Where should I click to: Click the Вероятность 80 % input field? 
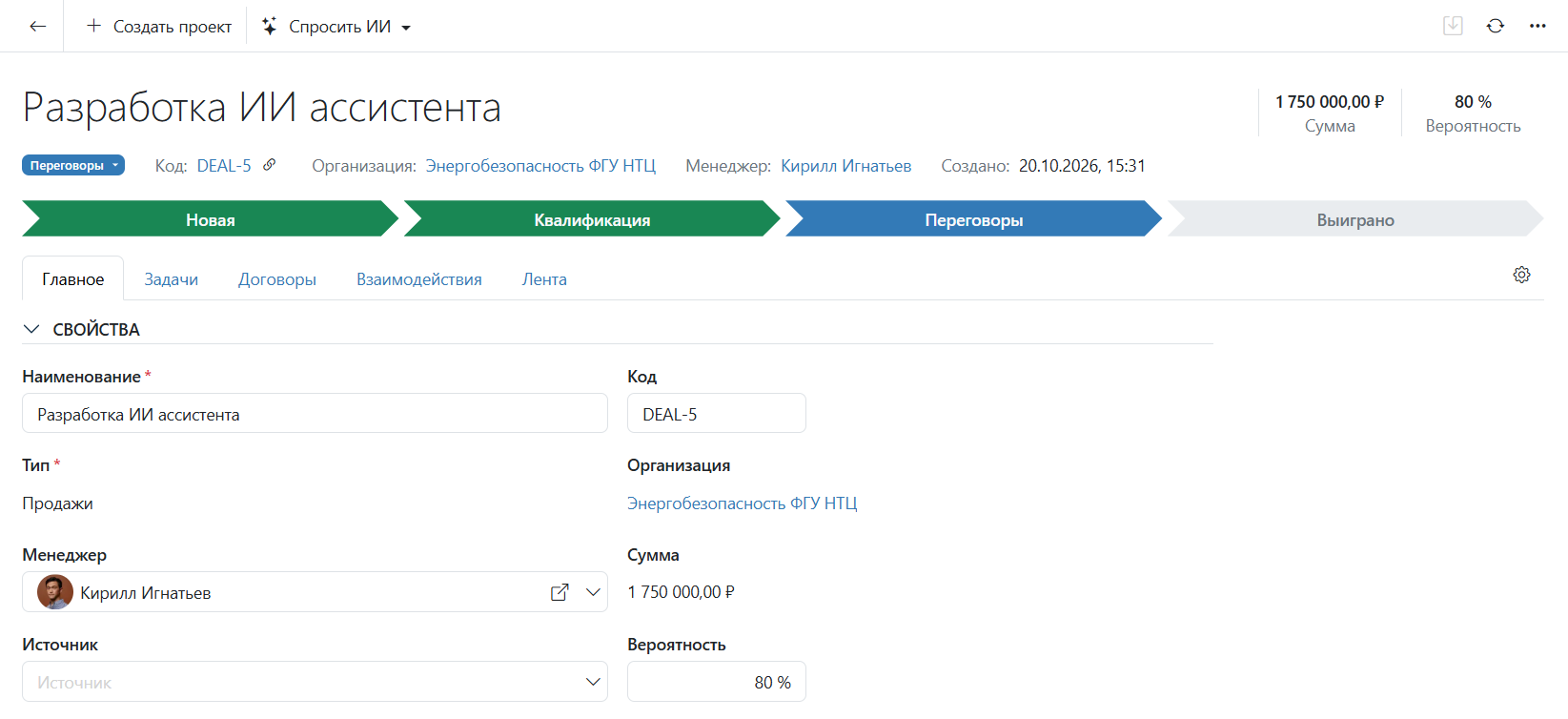(717, 682)
